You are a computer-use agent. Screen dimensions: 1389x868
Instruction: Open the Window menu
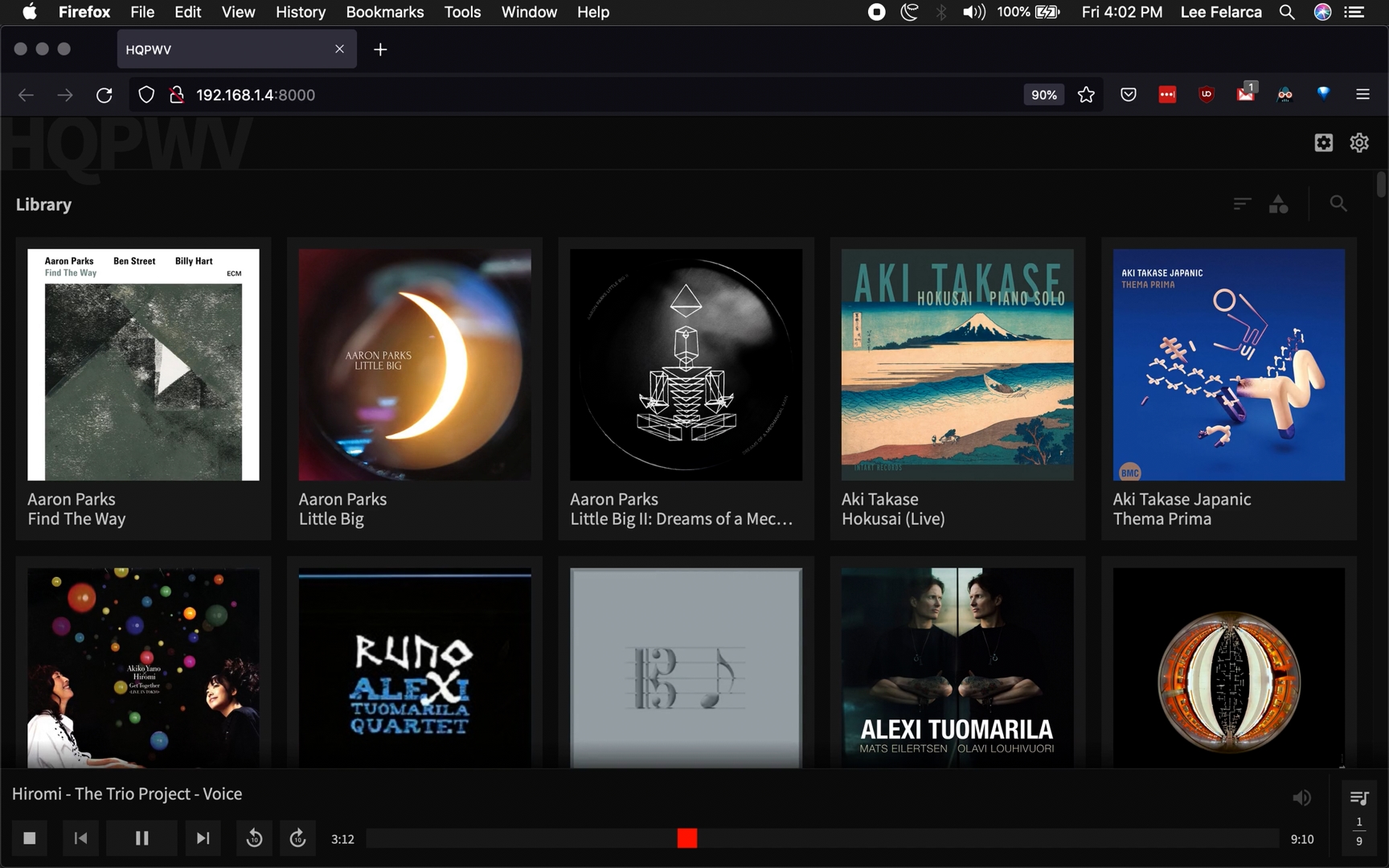529,12
